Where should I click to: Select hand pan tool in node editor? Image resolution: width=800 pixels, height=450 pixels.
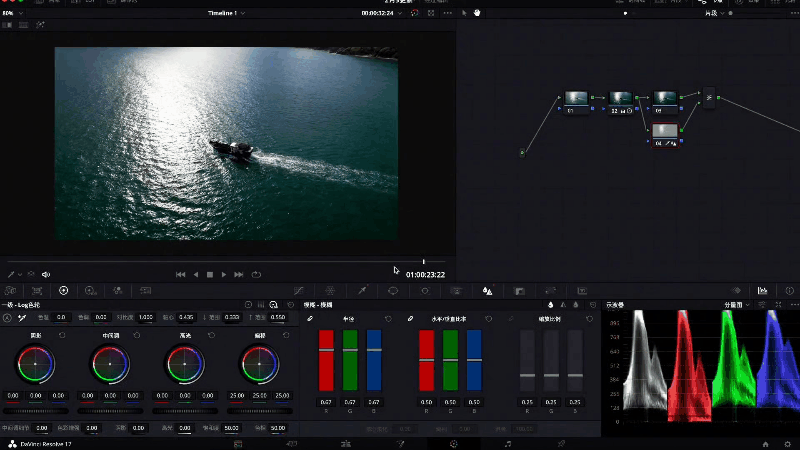click(x=477, y=13)
